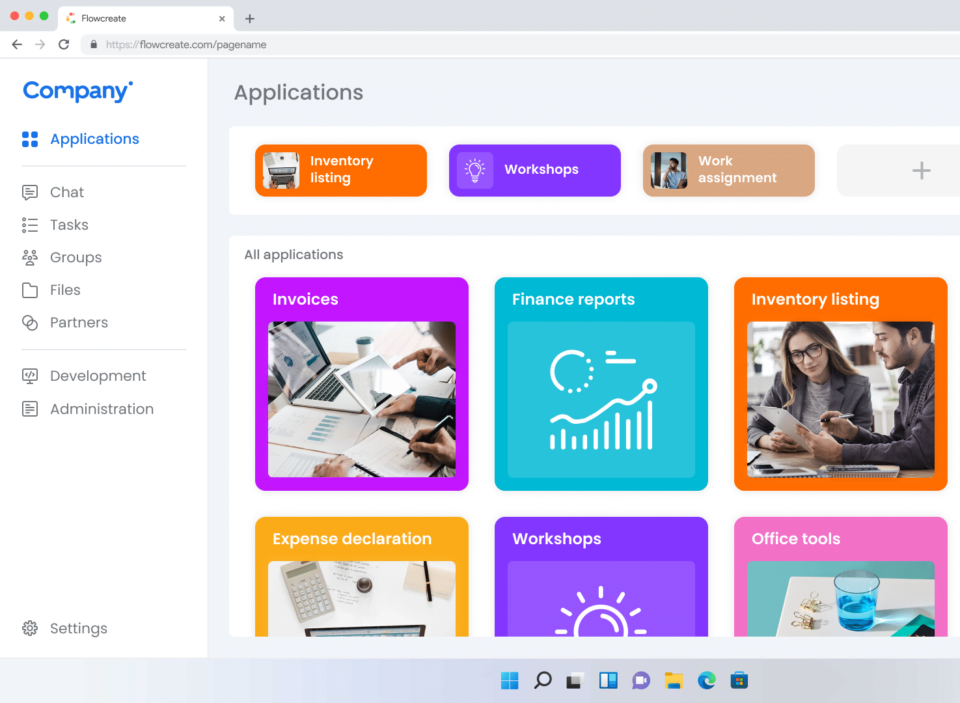Select the Files folder icon
This screenshot has width=960, height=703.
click(30, 290)
